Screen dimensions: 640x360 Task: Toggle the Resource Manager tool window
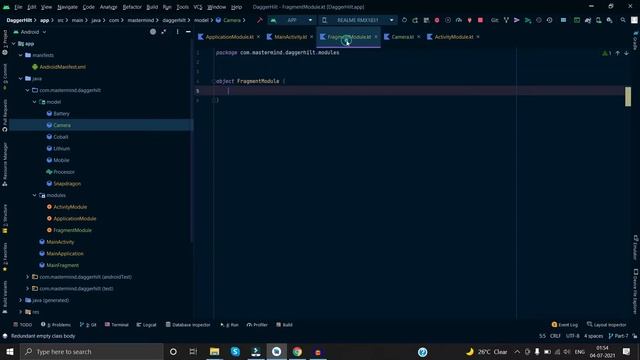tap(5, 164)
